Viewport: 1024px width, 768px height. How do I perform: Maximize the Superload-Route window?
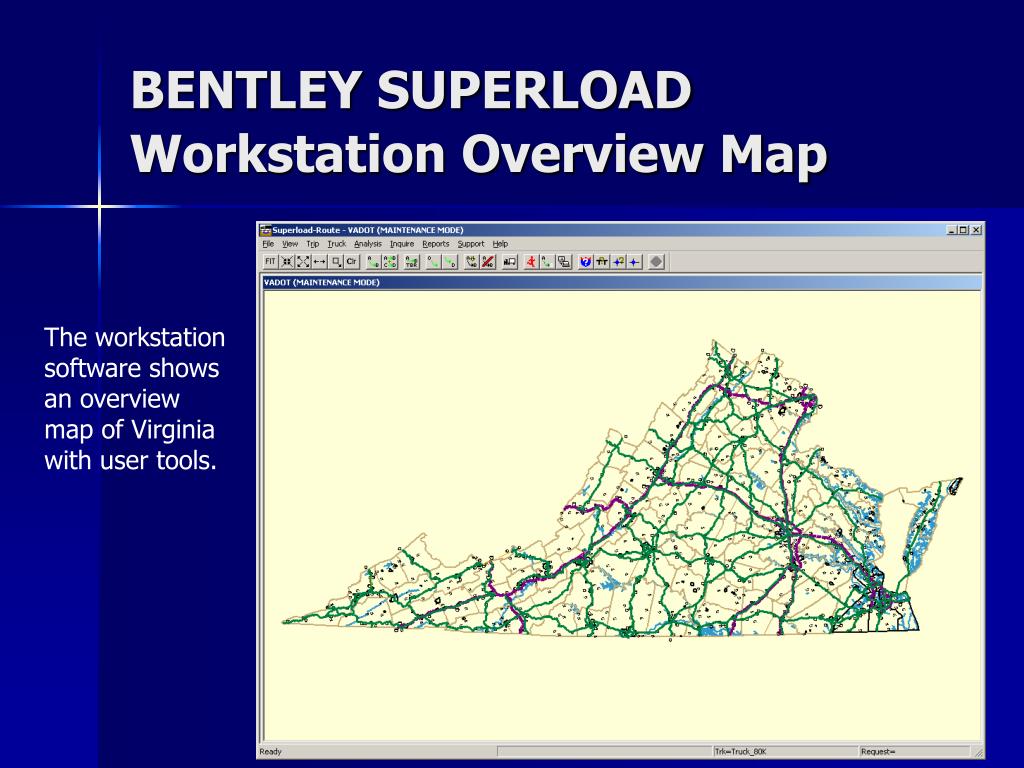pos(963,230)
